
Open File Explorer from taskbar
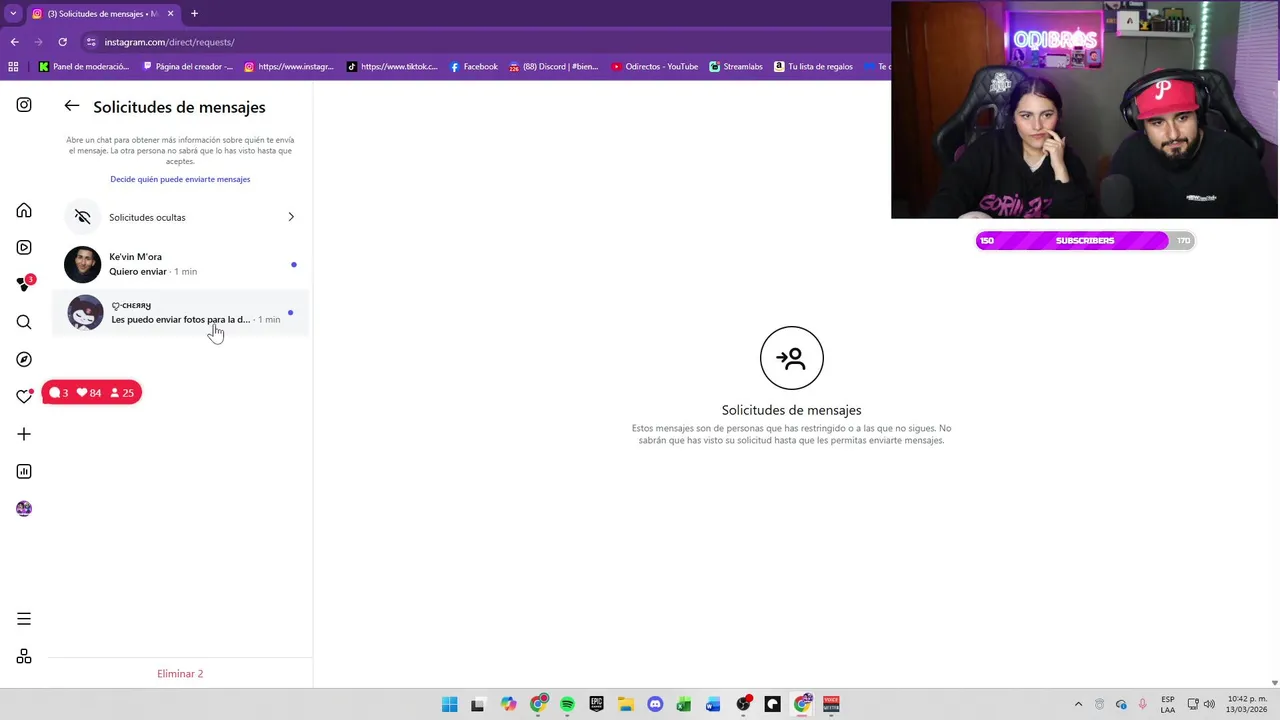tap(626, 704)
